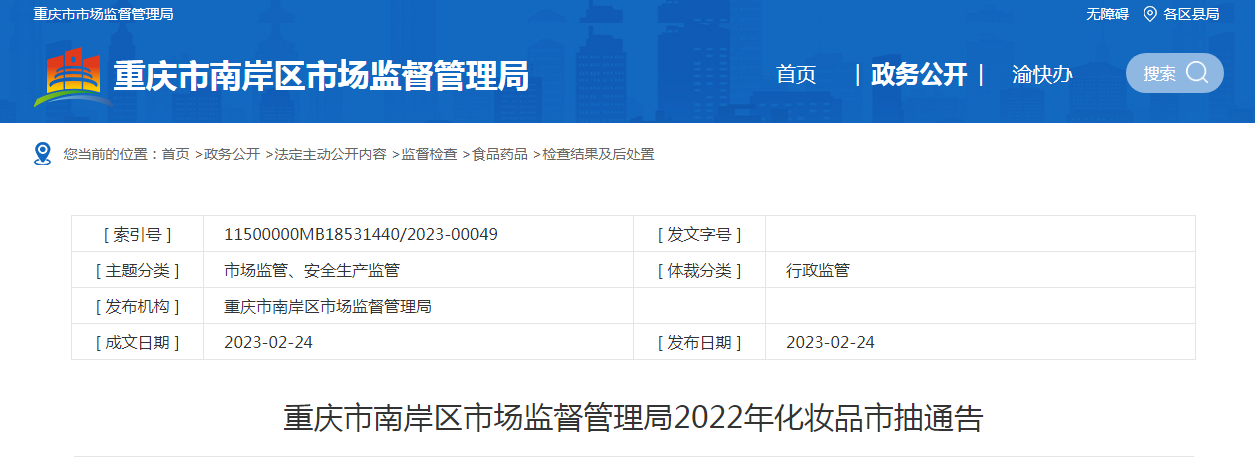Click the [ 发布机构 ] label cell
Image resolution: width=1255 pixels, height=471 pixels.
pyautogui.click(x=138, y=306)
